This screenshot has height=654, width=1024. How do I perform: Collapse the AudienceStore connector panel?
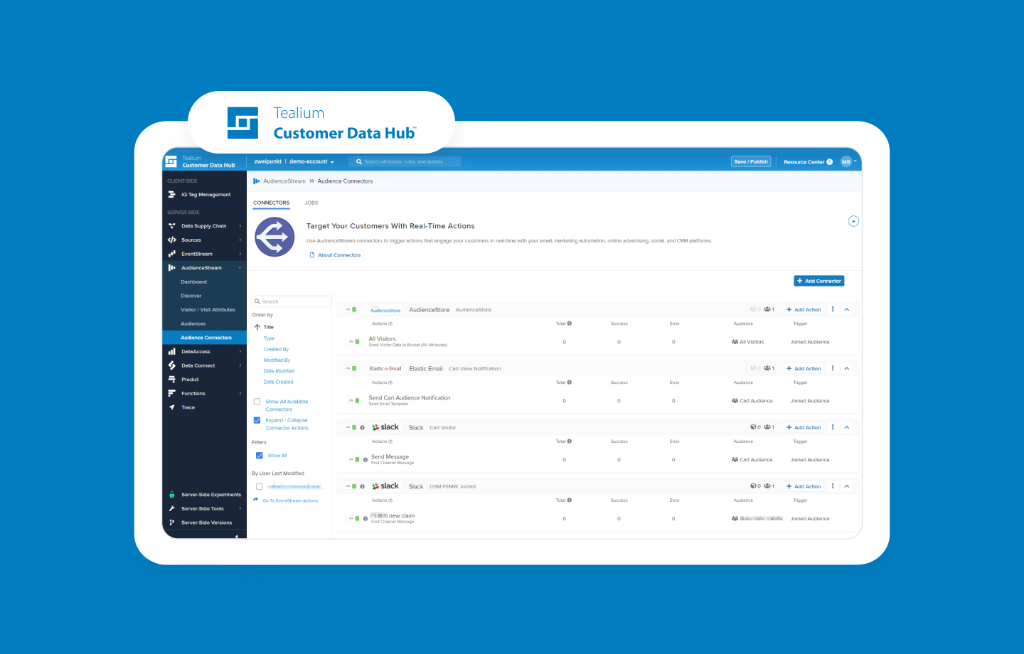[x=846, y=310]
